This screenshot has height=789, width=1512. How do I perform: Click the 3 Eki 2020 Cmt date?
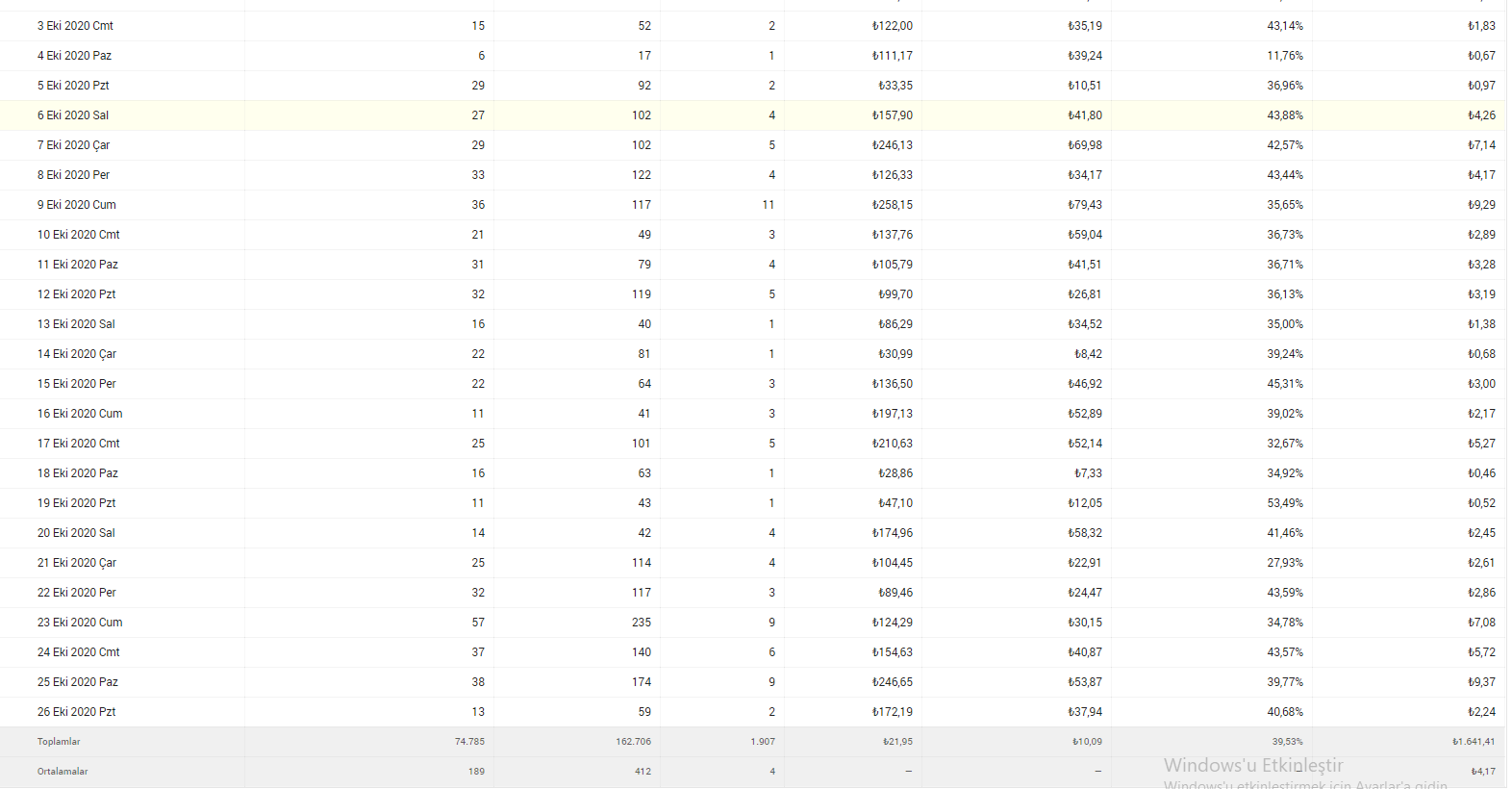75,26
